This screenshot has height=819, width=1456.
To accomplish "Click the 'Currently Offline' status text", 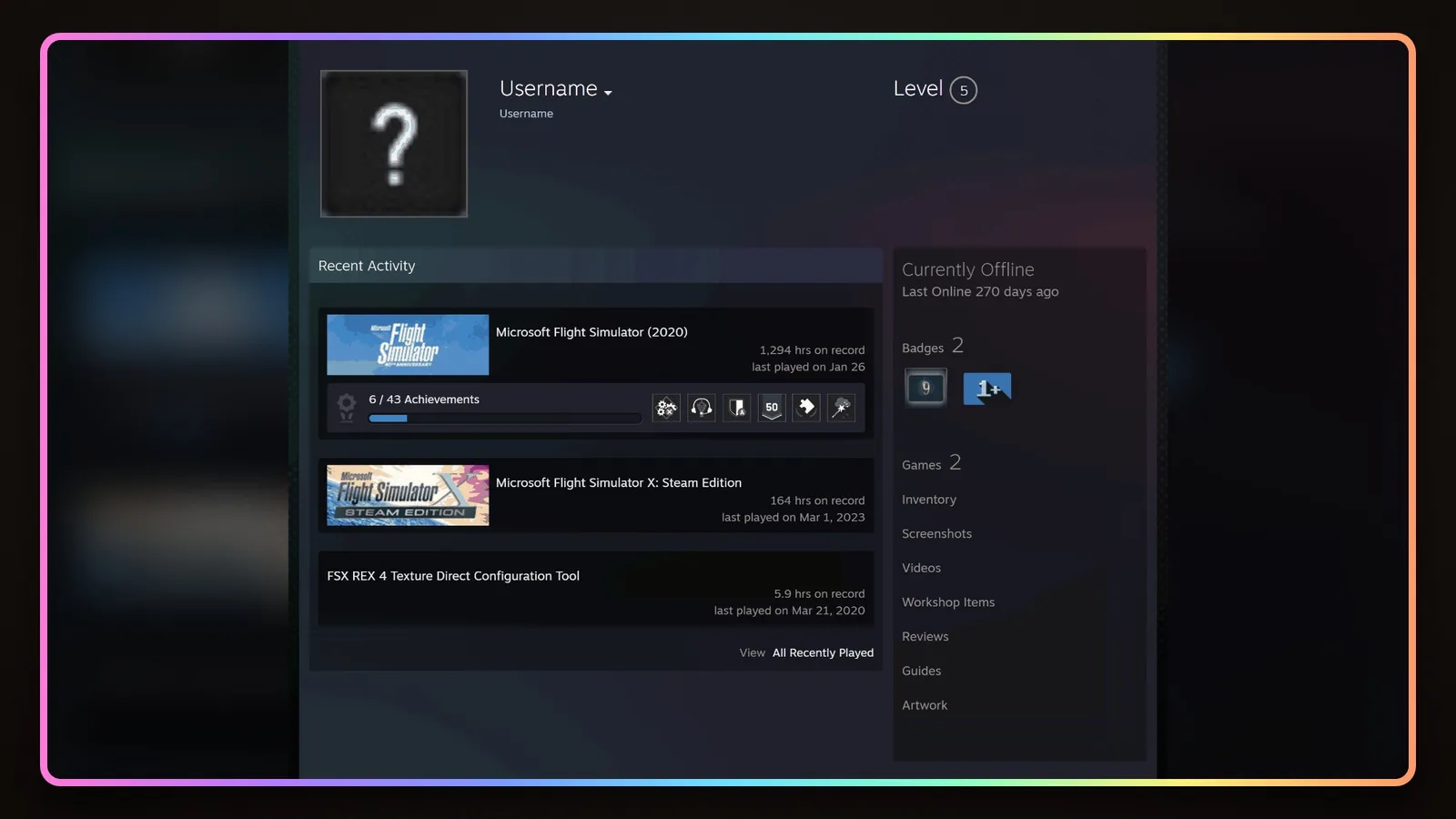I will coord(967,269).
